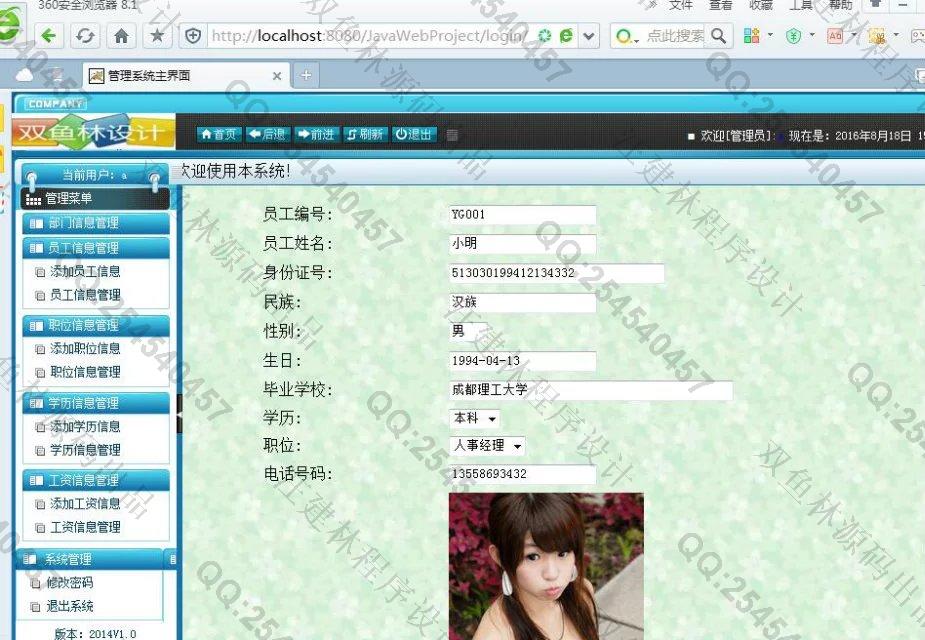Click the 刷新 refresh toolbar button

pos(365,134)
